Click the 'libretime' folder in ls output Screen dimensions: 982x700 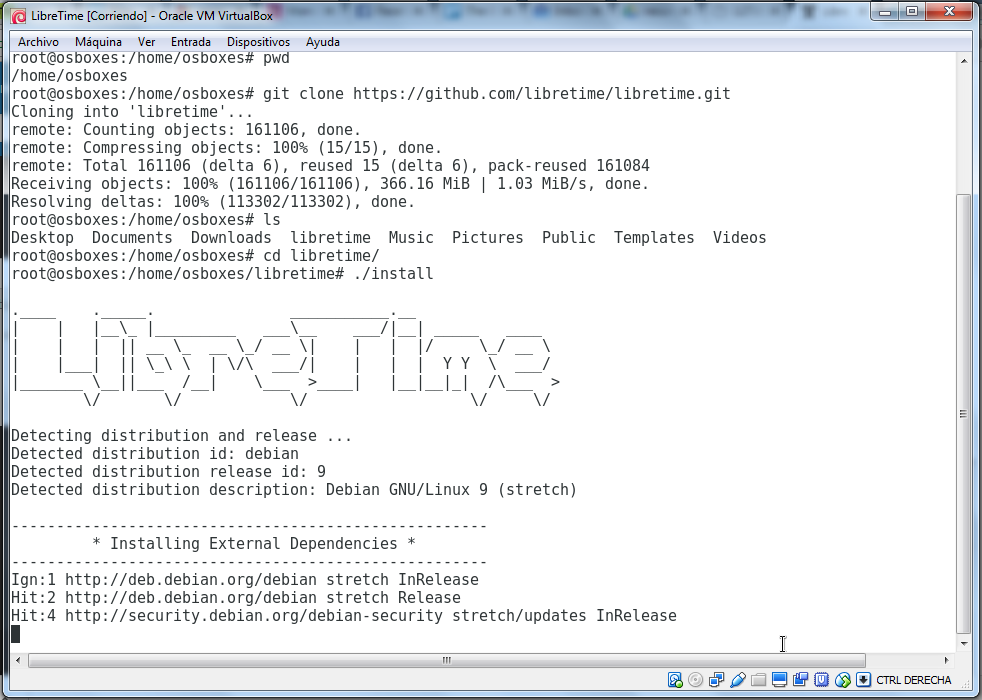pyautogui.click(x=330, y=237)
